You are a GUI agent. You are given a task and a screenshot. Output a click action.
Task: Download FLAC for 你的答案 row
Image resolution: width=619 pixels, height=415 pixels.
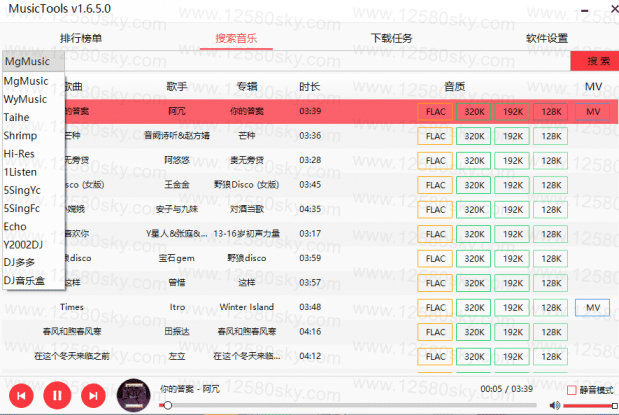tap(435, 112)
